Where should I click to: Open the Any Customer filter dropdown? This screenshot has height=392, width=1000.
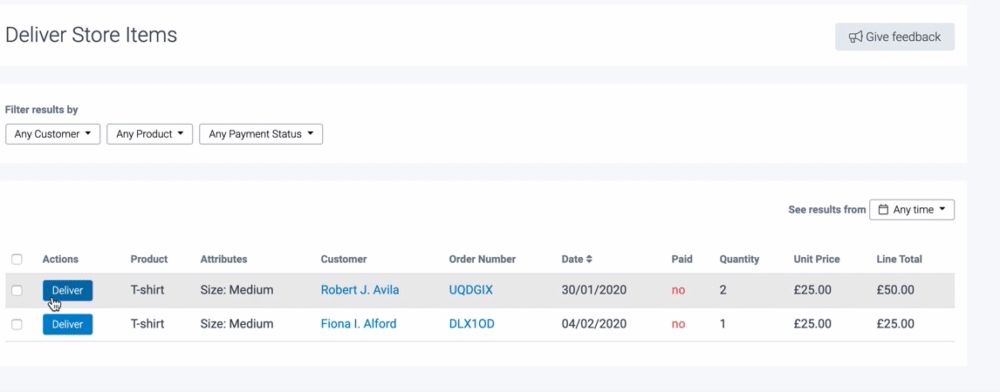tap(53, 134)
